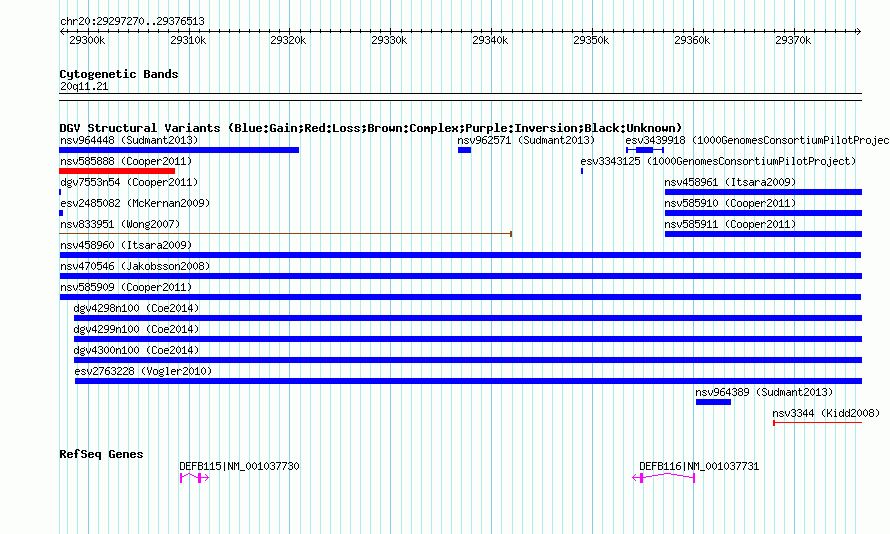Select the blue nsv964448 gain bar
Image resolution: width=890 pixels, height=534 pixels.
tap(179, 150)
